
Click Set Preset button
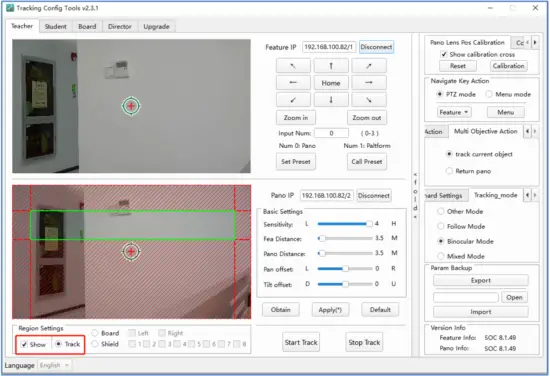(x=296, y=162)
